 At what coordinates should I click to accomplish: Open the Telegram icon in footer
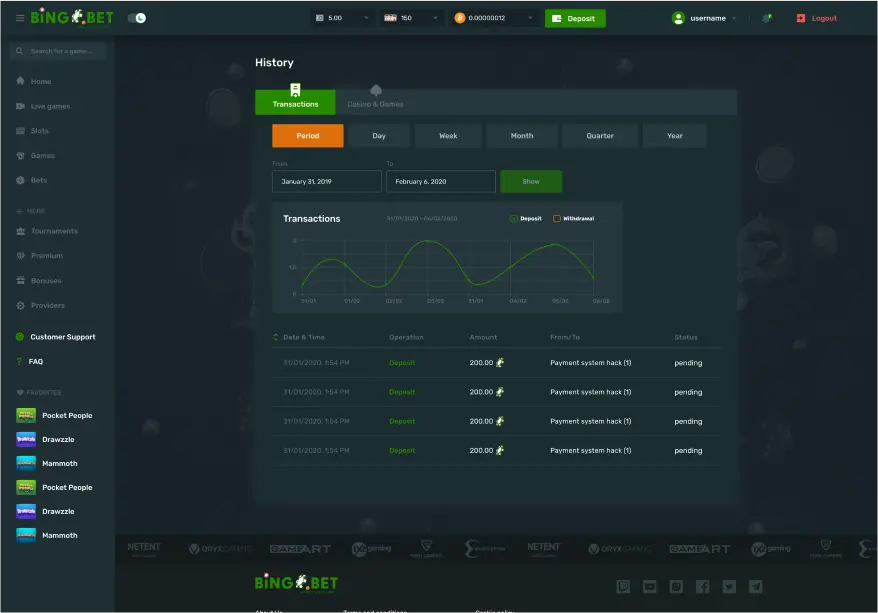(x=755, y=587)
